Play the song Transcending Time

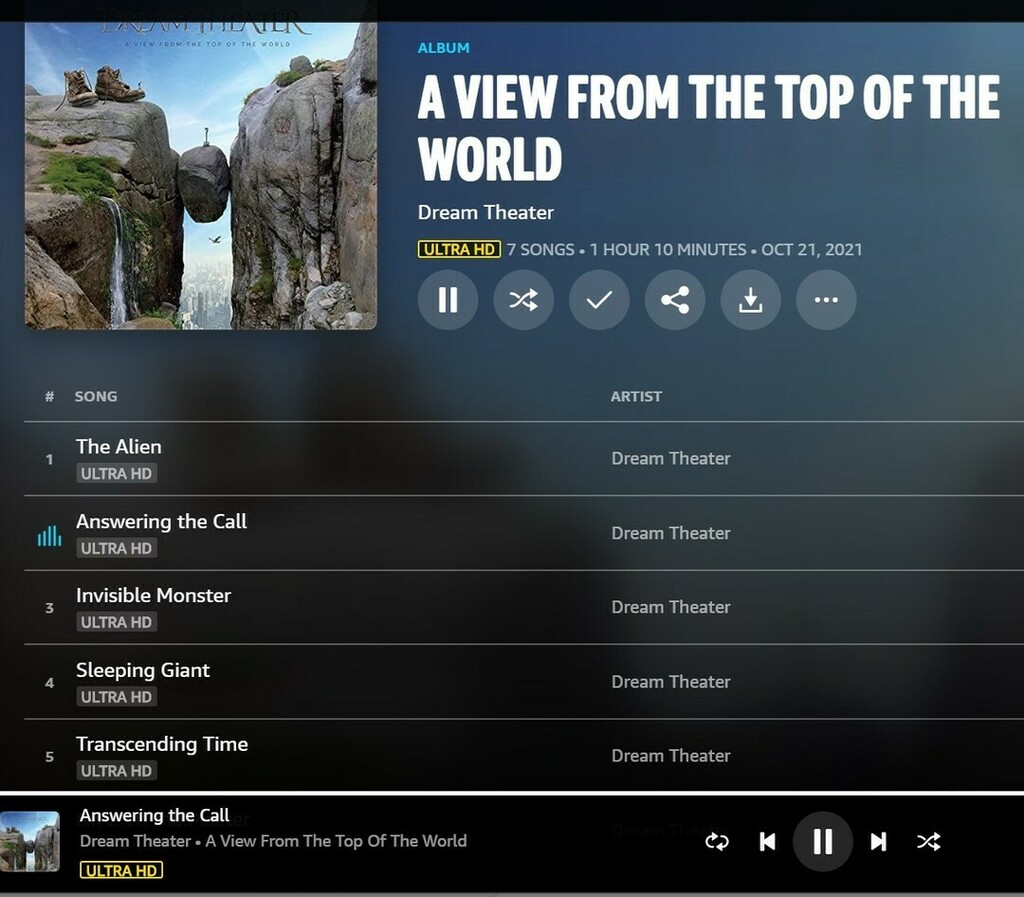[162, 744]
